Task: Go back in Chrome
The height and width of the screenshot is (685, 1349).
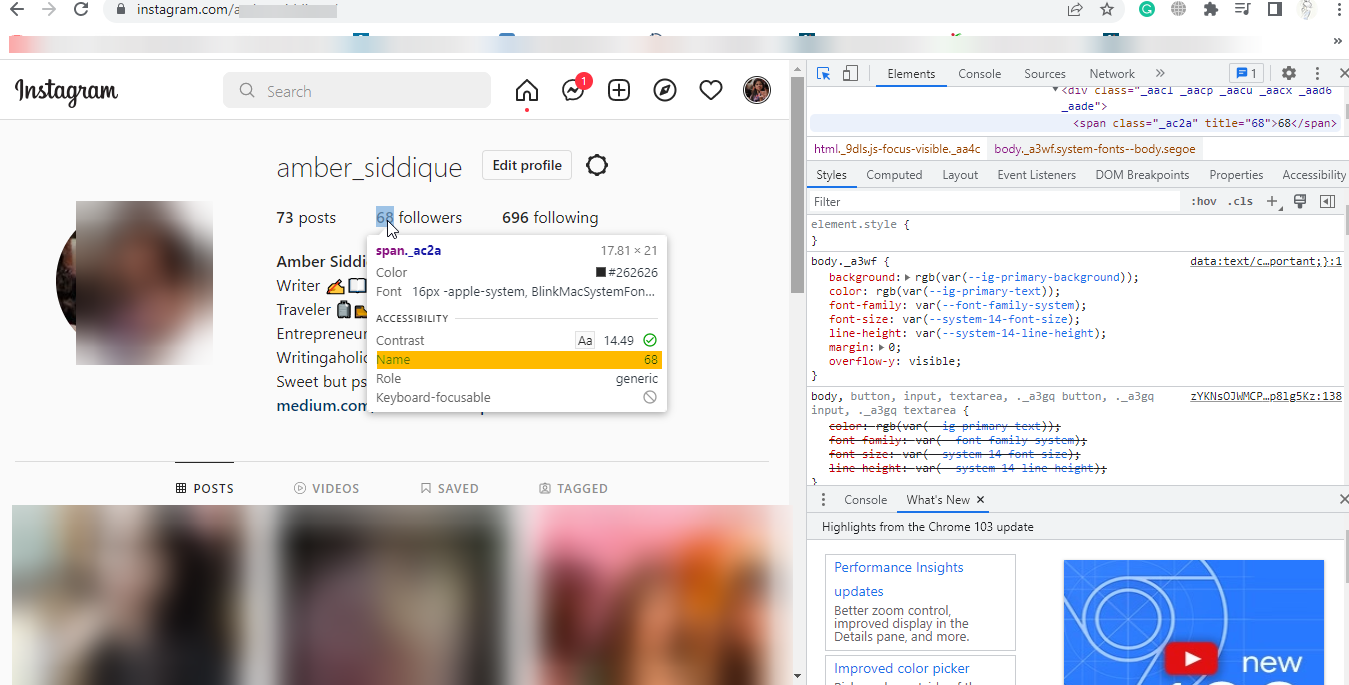Action: tap(17, 10)
